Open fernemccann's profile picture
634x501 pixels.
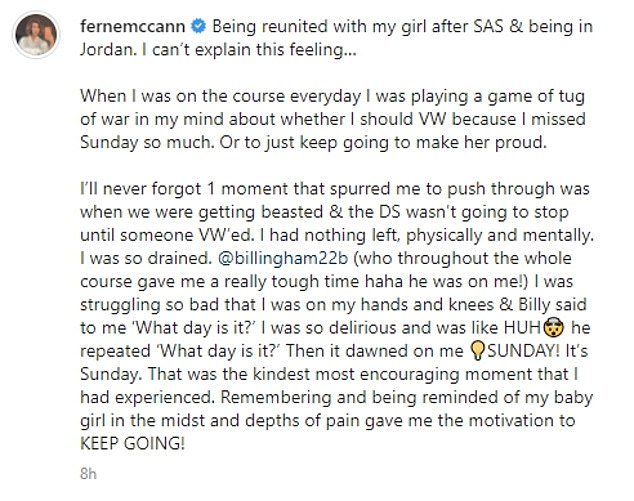click(36, 35)
